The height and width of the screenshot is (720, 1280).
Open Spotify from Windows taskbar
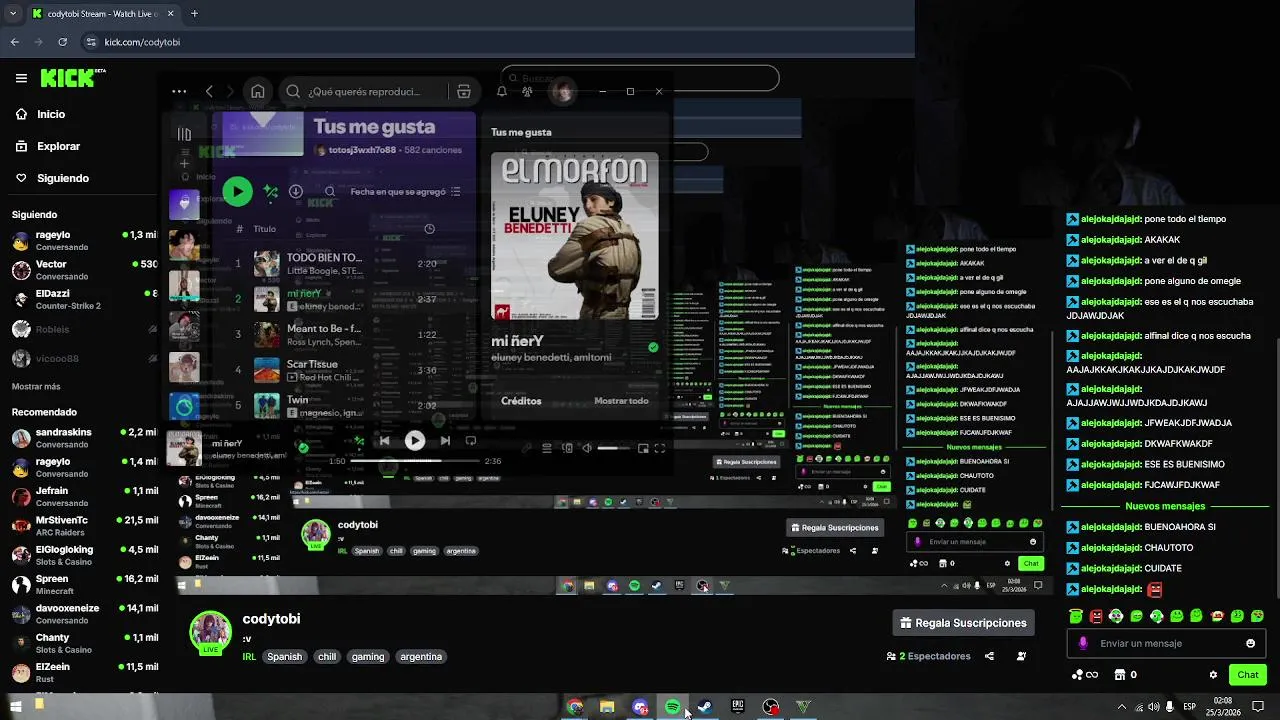click(673, 707)
